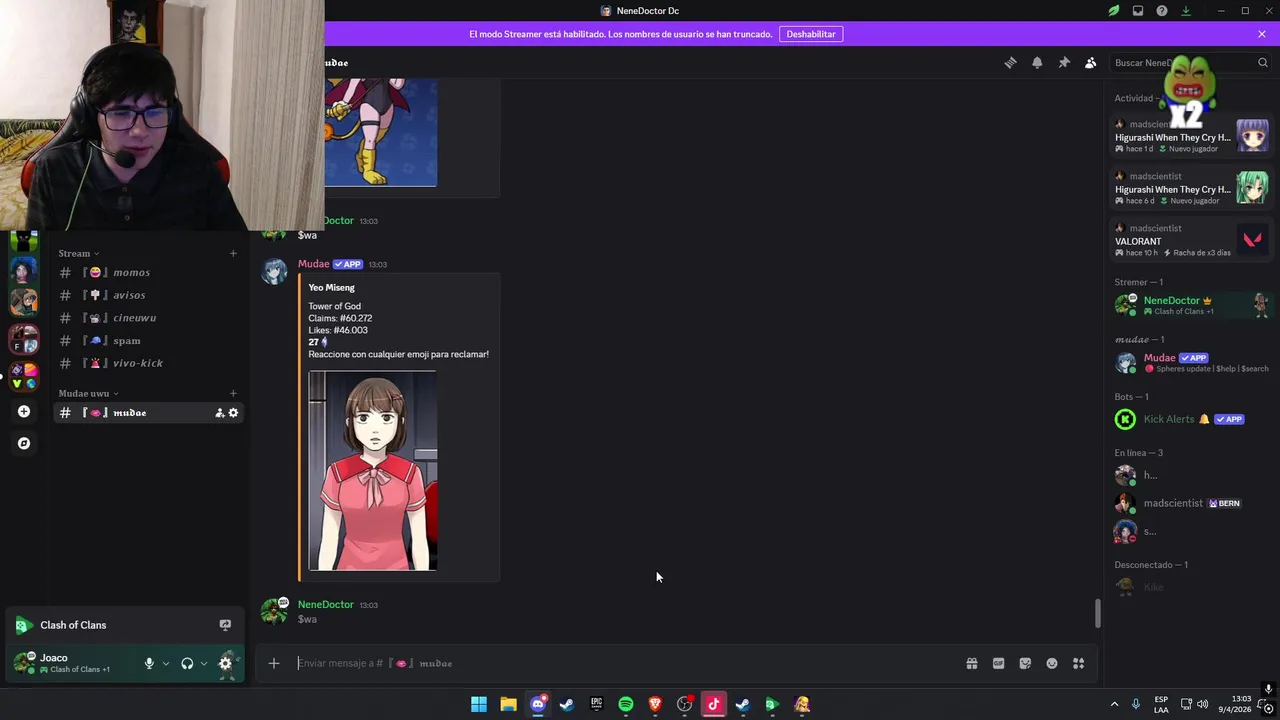Open notification settings bell icon
Viewport: 1280px width, 720px height.
pos(1037,62)
